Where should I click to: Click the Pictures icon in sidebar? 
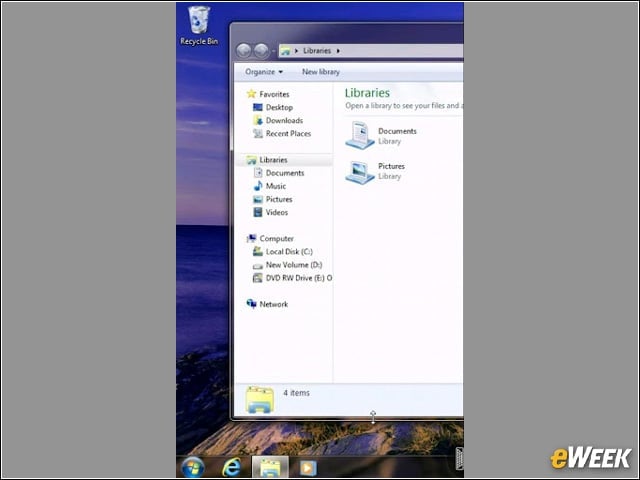(x=258, y=199)
